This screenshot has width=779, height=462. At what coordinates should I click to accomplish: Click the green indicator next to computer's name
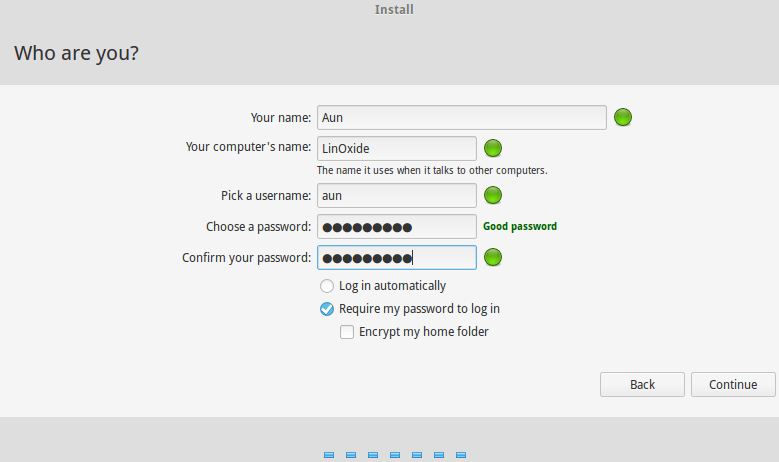[x=493, y=149]
